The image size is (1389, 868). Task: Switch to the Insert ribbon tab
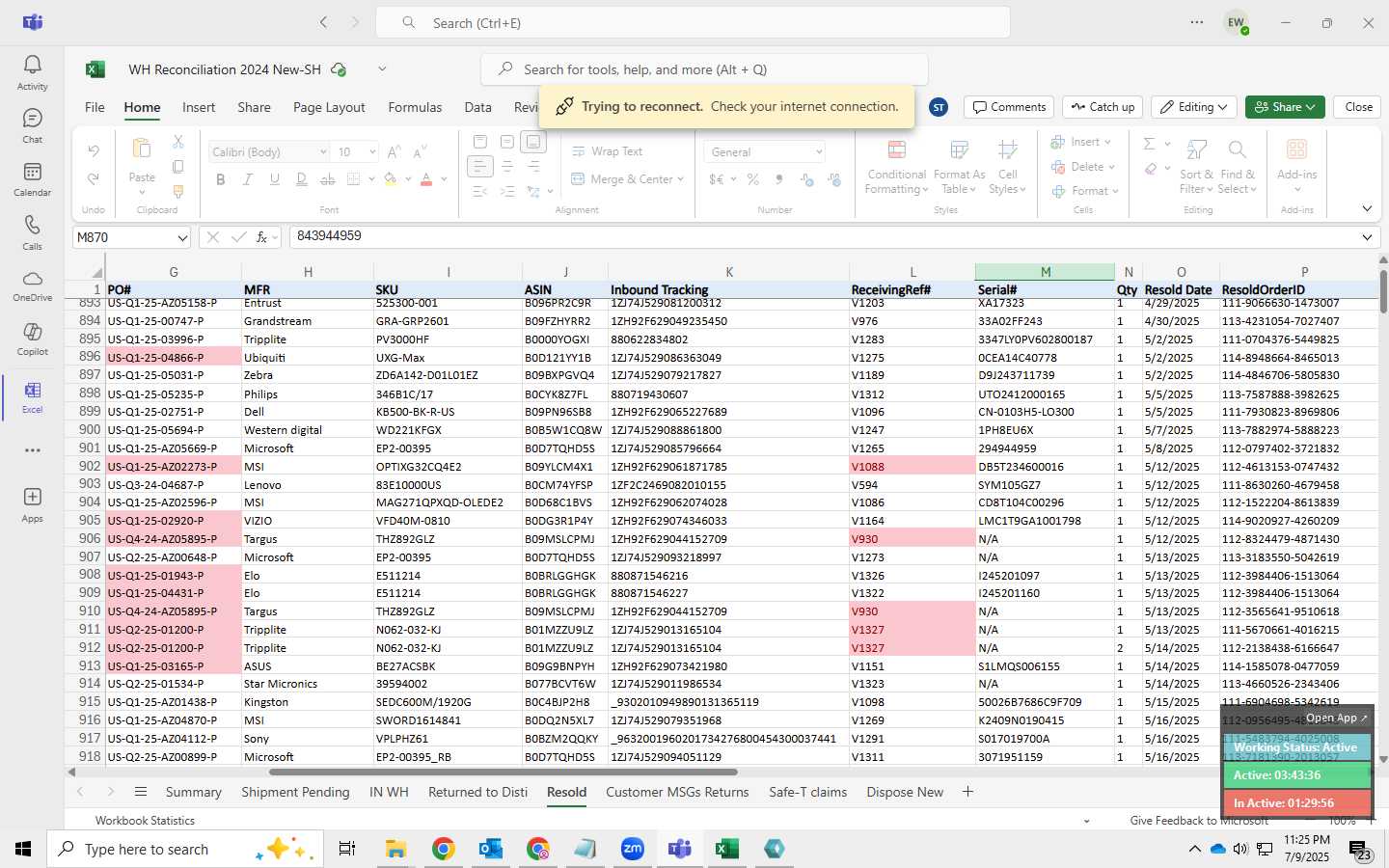(x=199, y=107)
